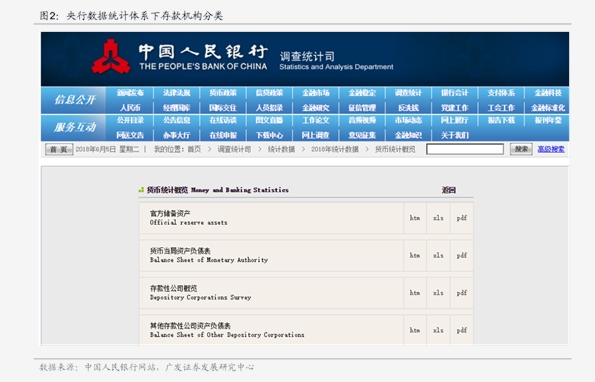595x382 pixels.
Task: Click into the search text field
Action: 465,149
